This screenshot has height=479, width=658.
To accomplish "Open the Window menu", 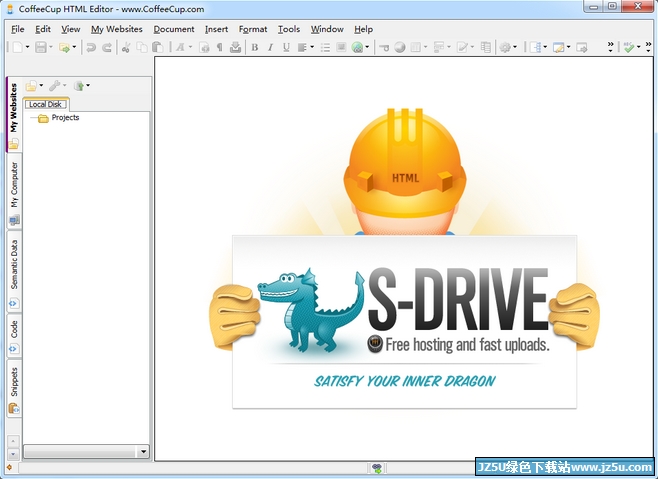I will [327, 29].
